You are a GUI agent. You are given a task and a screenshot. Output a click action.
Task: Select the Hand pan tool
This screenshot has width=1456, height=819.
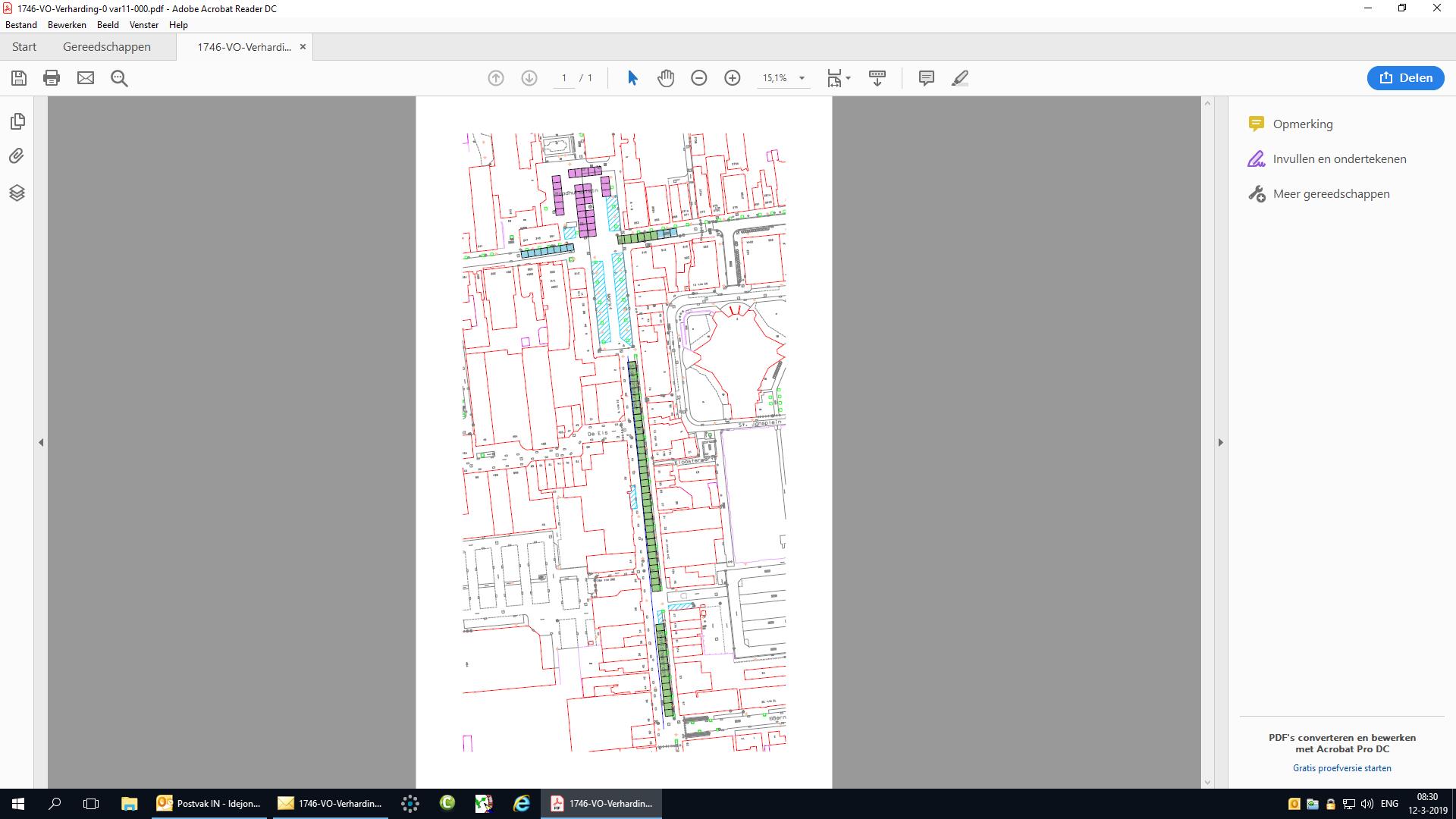[666, 78]
